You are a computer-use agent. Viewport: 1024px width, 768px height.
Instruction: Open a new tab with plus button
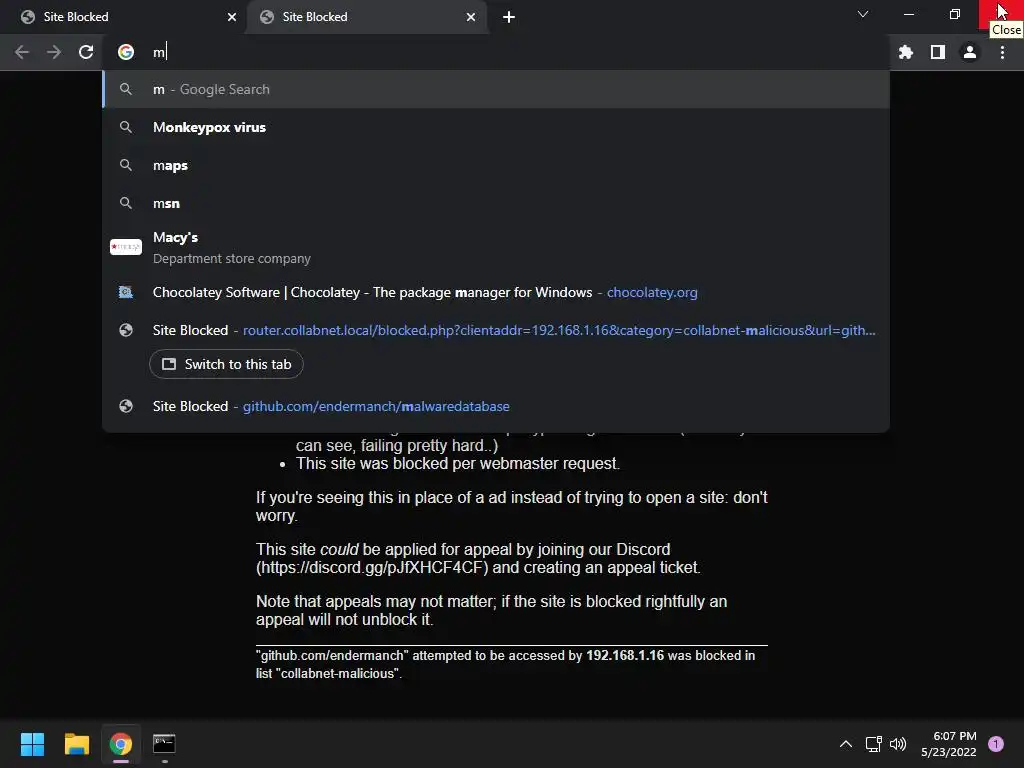pyautogui.click(x=509, y=17)
